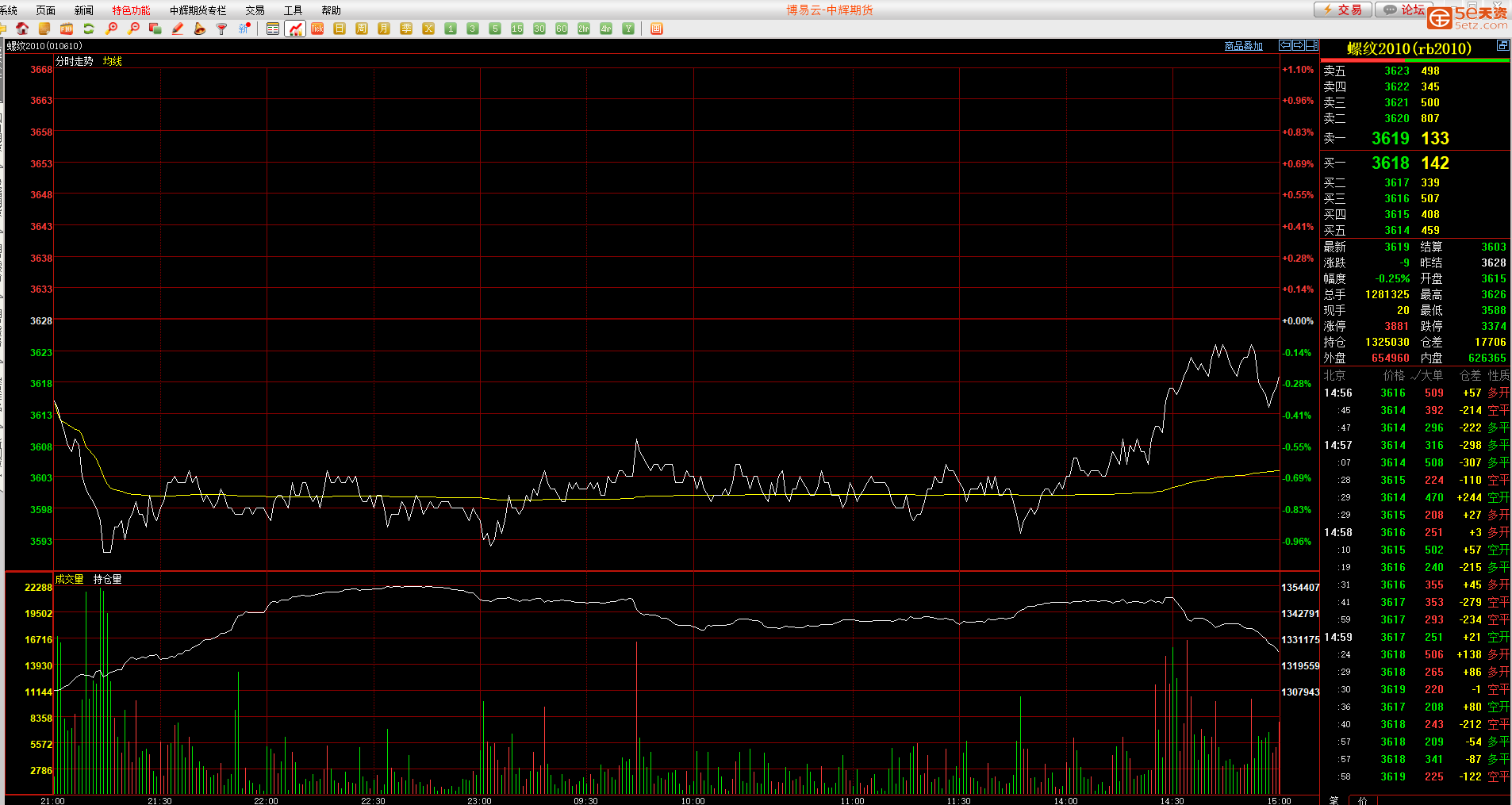Toggle the intraday time-share chart icon
The image size is (1512, 805).
pos(295,29)
